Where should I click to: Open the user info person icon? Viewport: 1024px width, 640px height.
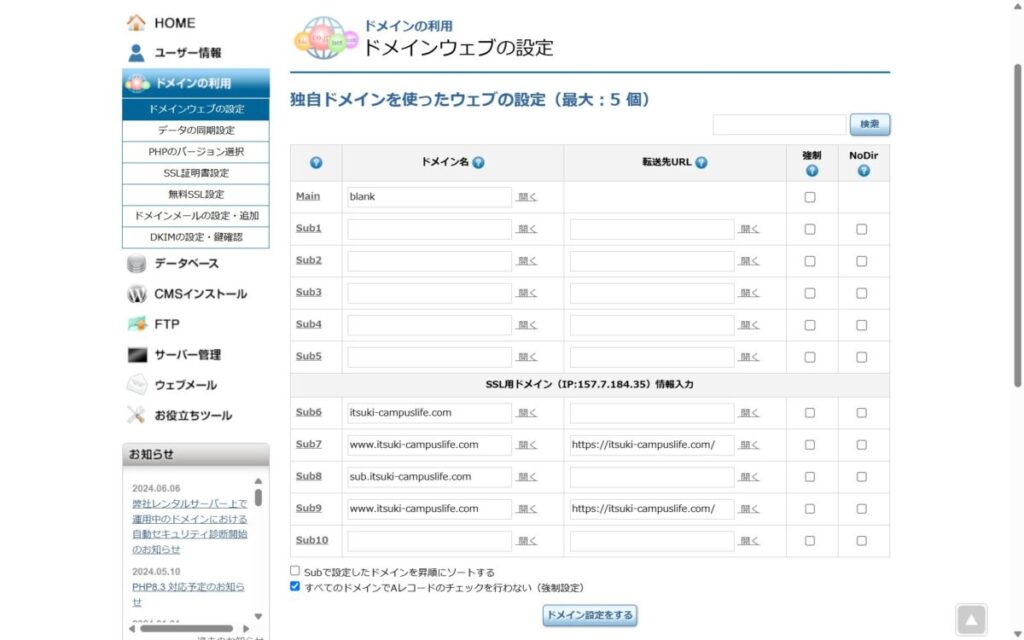point(136,53)
